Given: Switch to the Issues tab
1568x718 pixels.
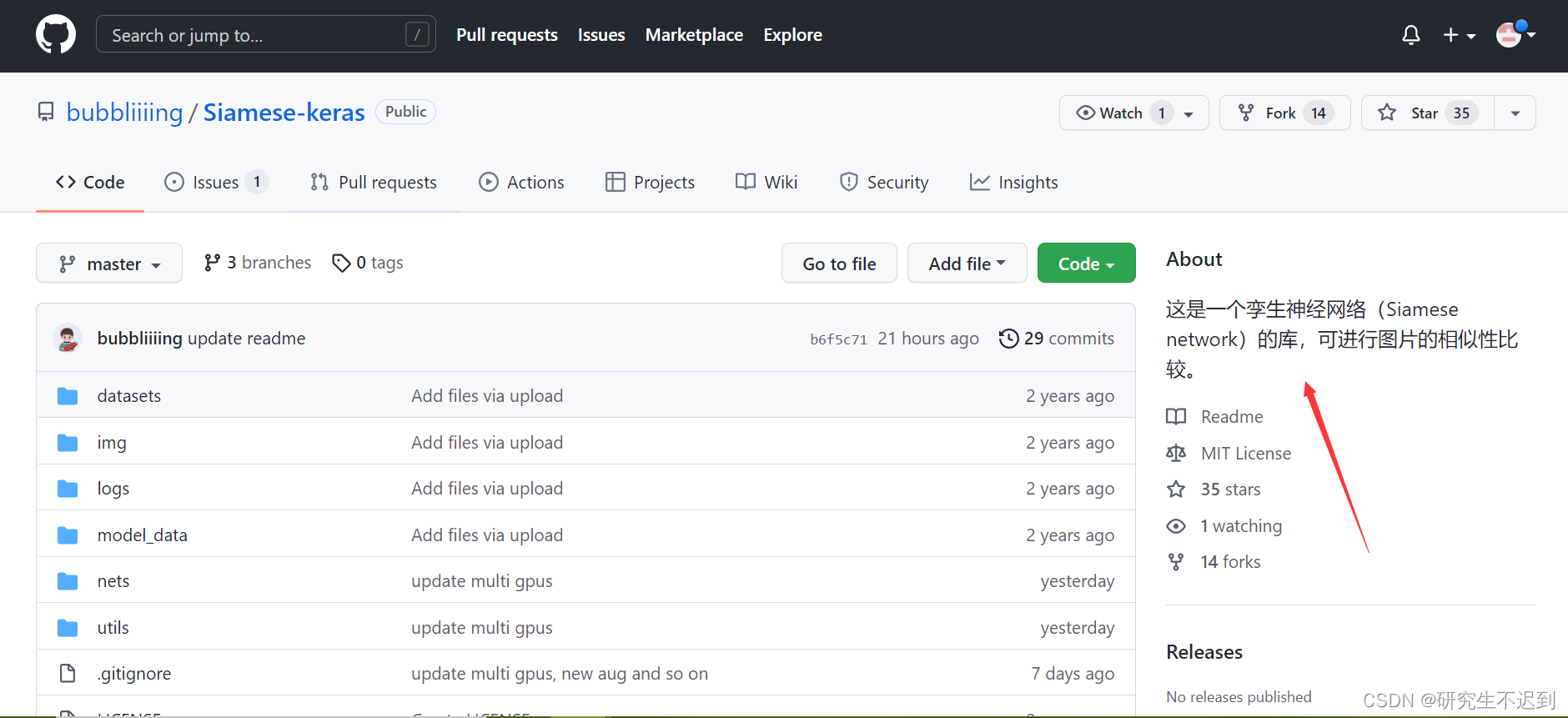Looking at the screenshot, I should (x=216, y=182).
